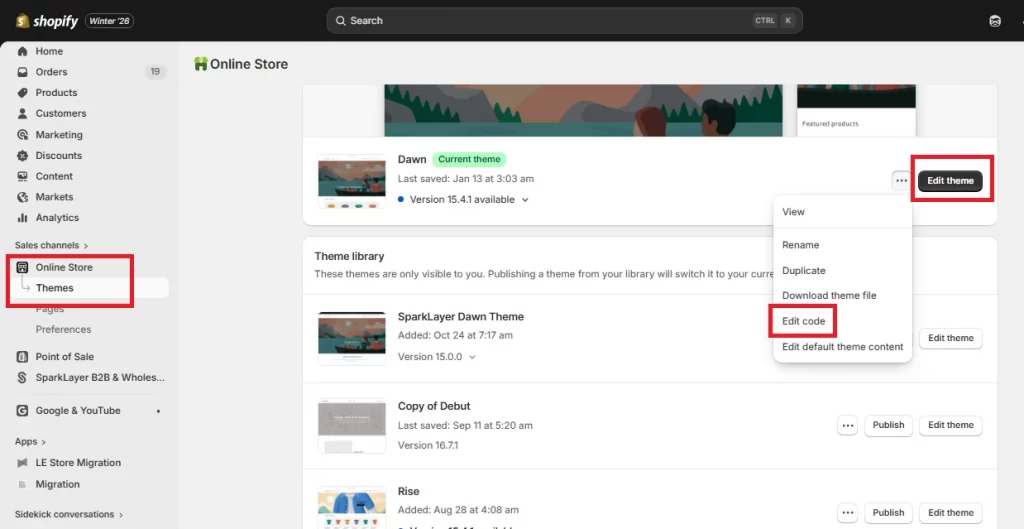Open the account avatar icon in top bar

[995, 21]
